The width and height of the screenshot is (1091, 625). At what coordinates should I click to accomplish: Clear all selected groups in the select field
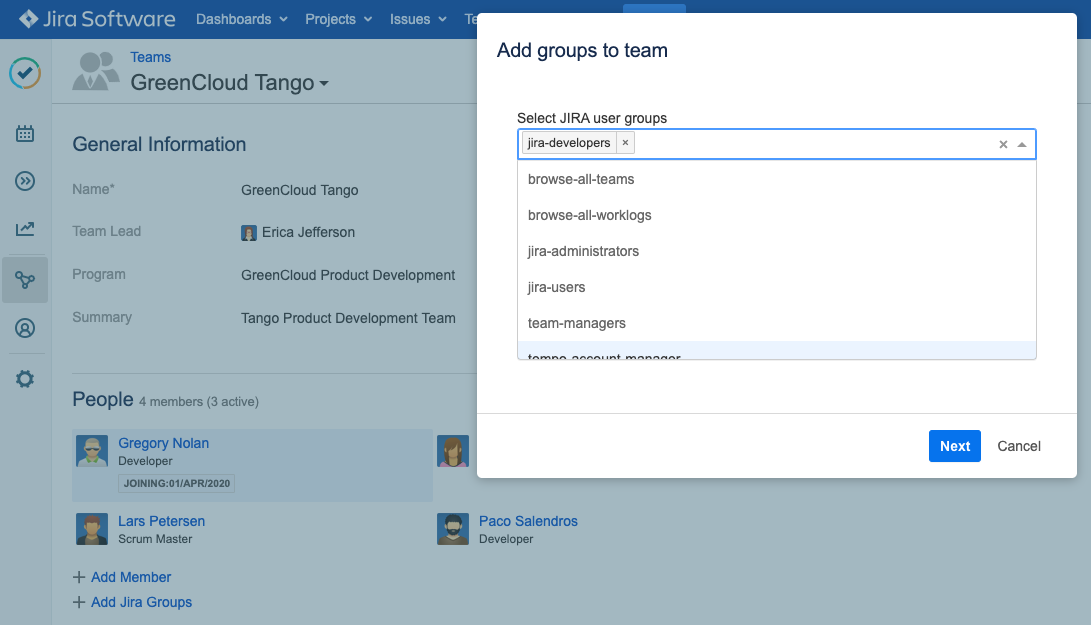click(x=1003, y=145)
